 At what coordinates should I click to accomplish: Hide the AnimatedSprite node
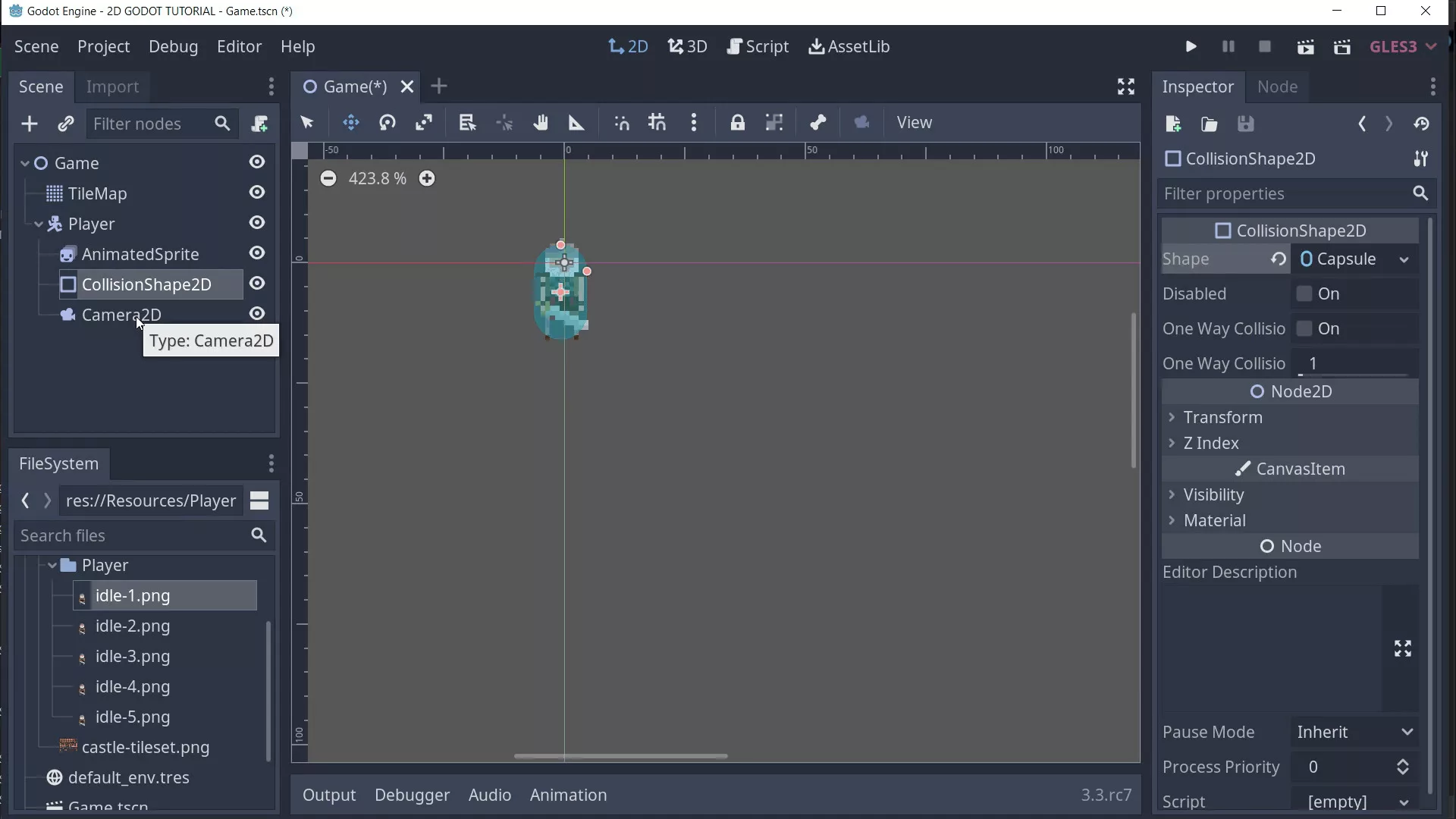[257, 253]
